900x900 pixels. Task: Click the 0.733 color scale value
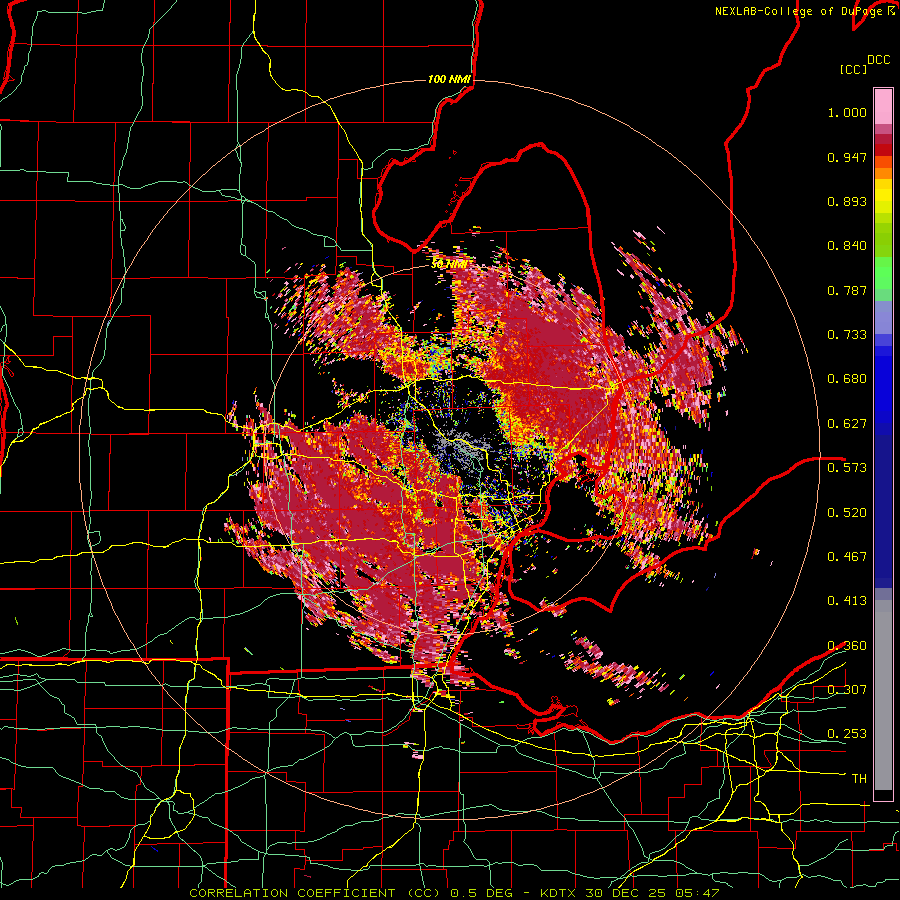[847, 335]
